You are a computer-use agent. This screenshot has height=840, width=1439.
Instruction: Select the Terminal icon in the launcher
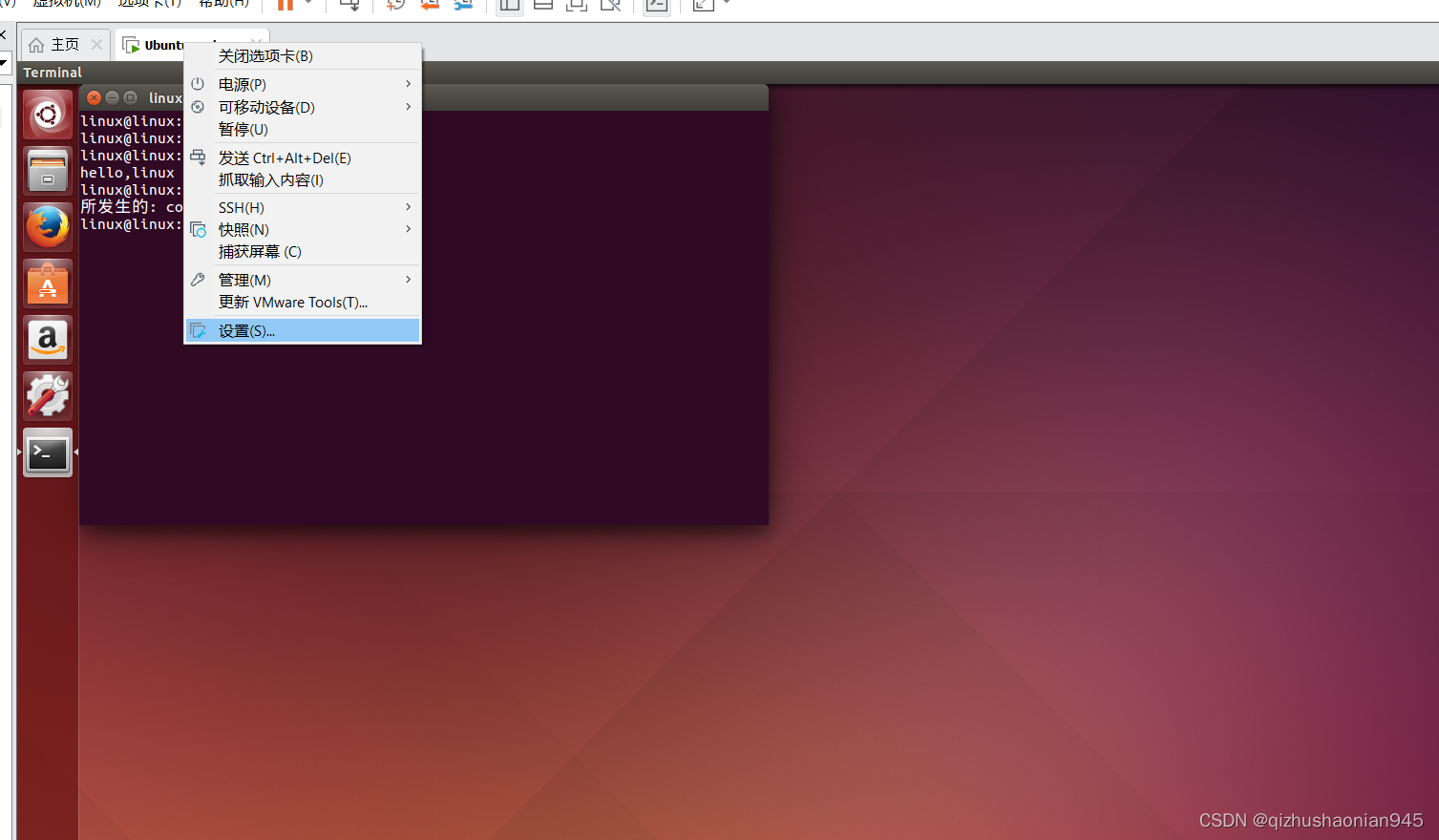click(48, 452)
